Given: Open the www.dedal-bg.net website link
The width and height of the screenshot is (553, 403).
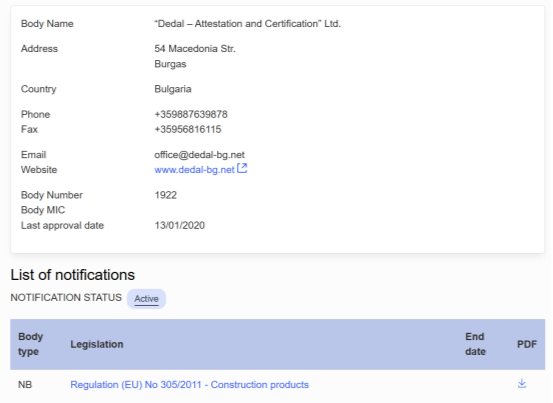Looking at the screenshot, I should [x=194, y=170].
